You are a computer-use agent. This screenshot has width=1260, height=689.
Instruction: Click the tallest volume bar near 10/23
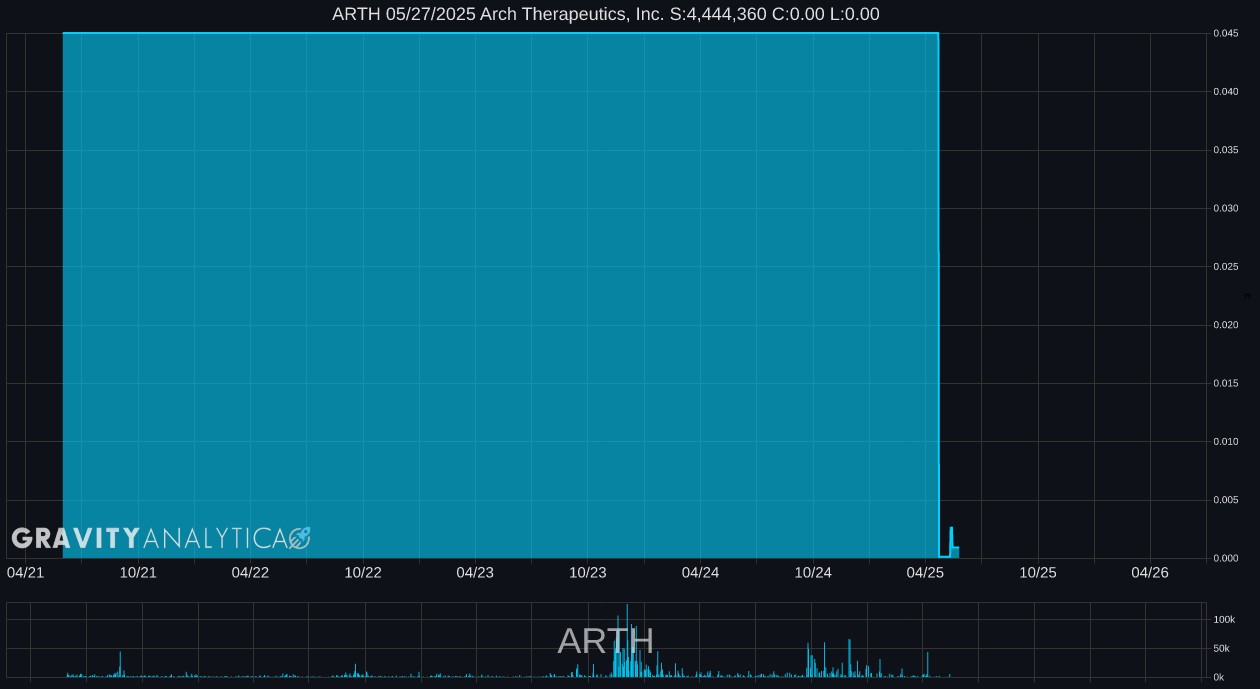627,641
